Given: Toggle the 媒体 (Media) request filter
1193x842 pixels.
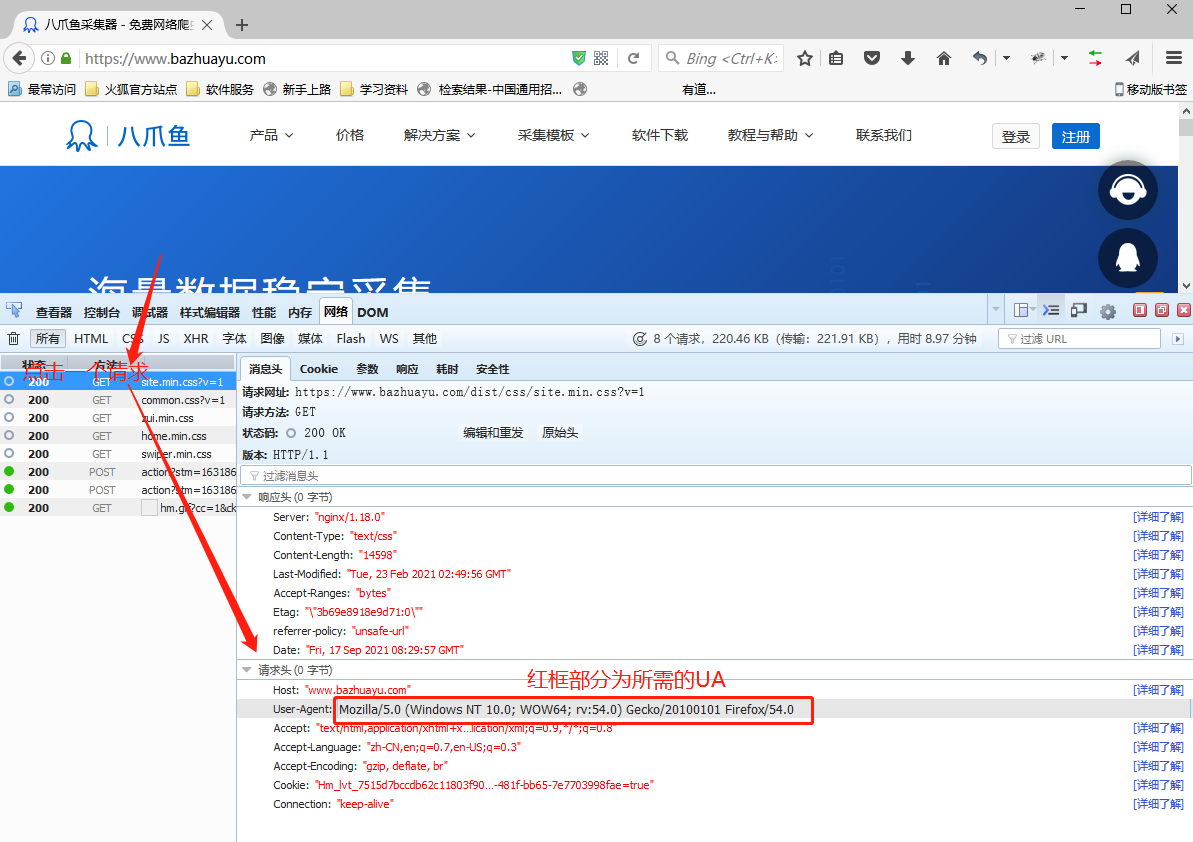Looking at the screenshot, I should pos(310,339).
